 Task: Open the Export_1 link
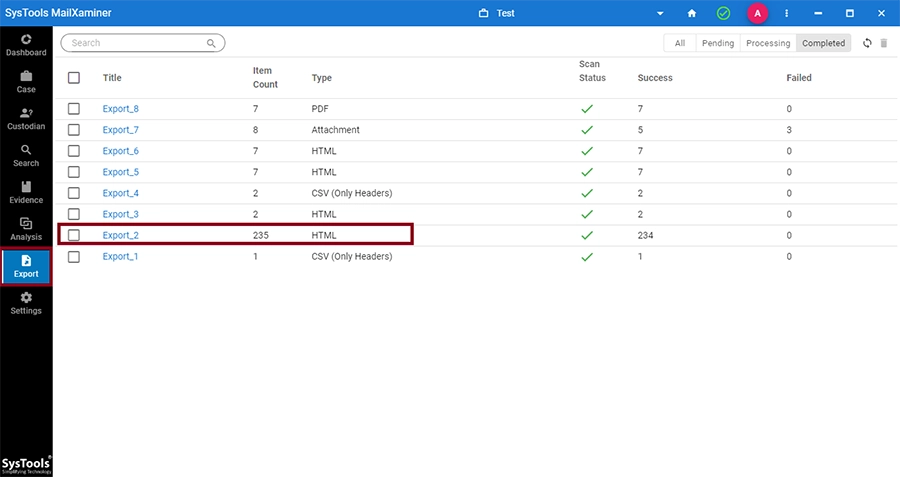point(121,257)
